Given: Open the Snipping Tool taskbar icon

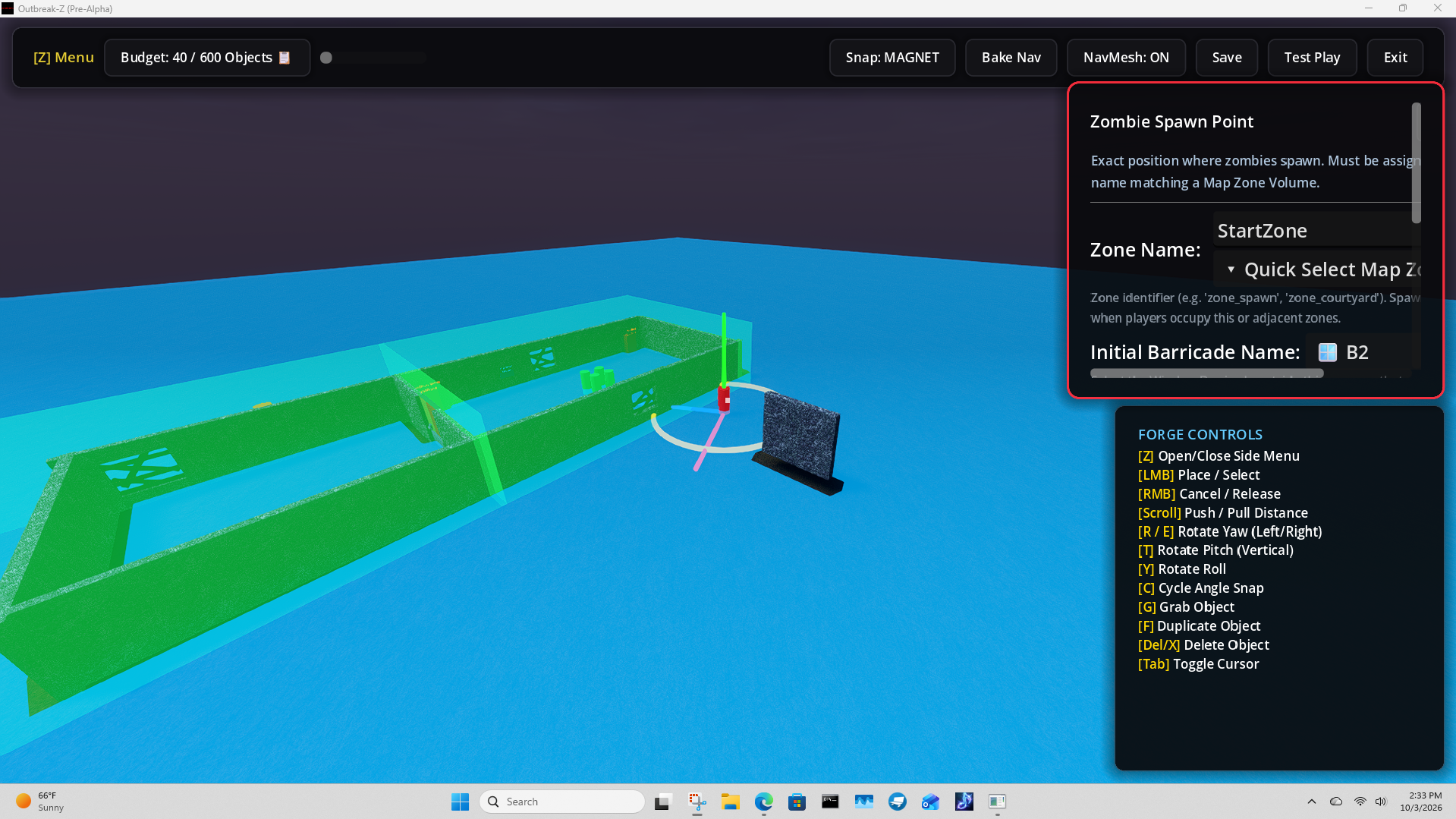Looking at the screenshot, I should point(697,802).
